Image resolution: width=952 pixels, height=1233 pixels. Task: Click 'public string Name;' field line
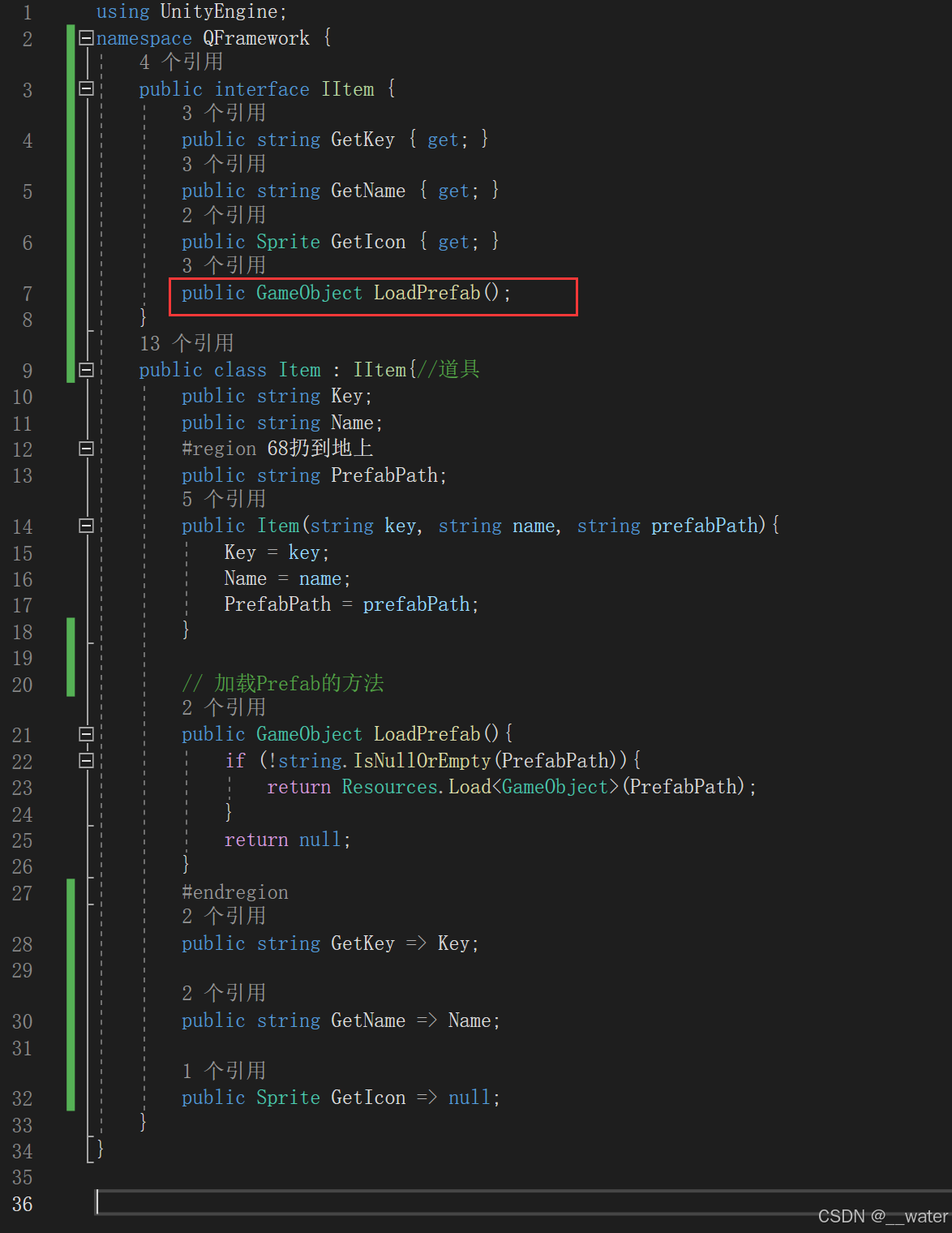(x=282, y=423)
